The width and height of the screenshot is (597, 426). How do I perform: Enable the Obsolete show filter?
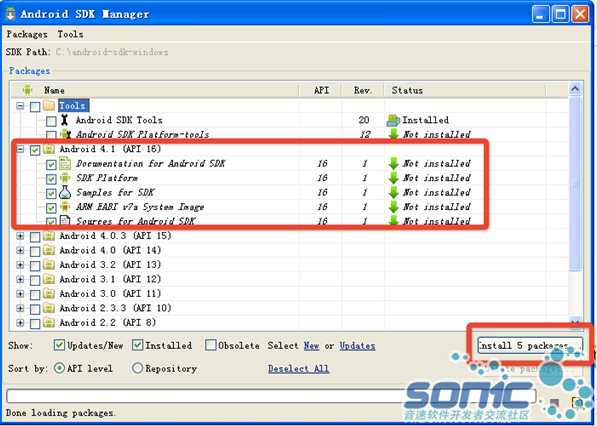(211, 345)
